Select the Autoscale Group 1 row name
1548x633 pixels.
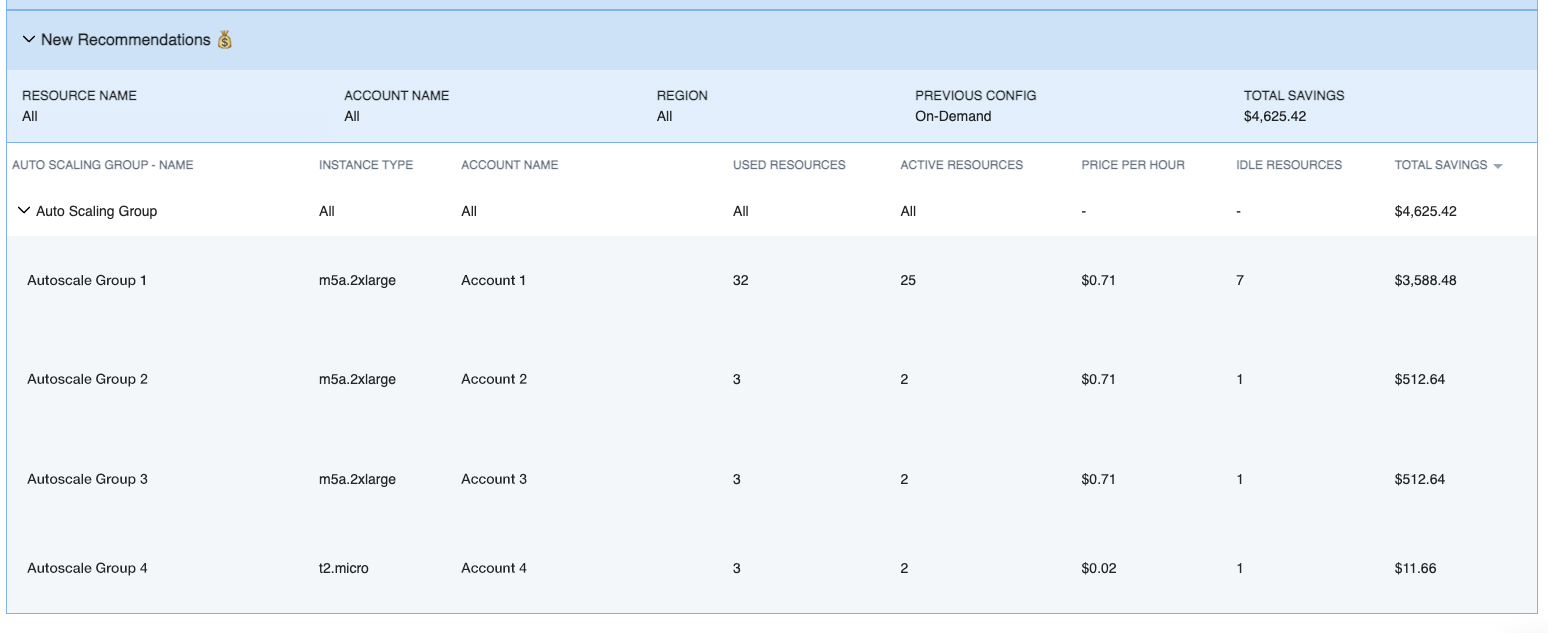[x=87, y=280]
